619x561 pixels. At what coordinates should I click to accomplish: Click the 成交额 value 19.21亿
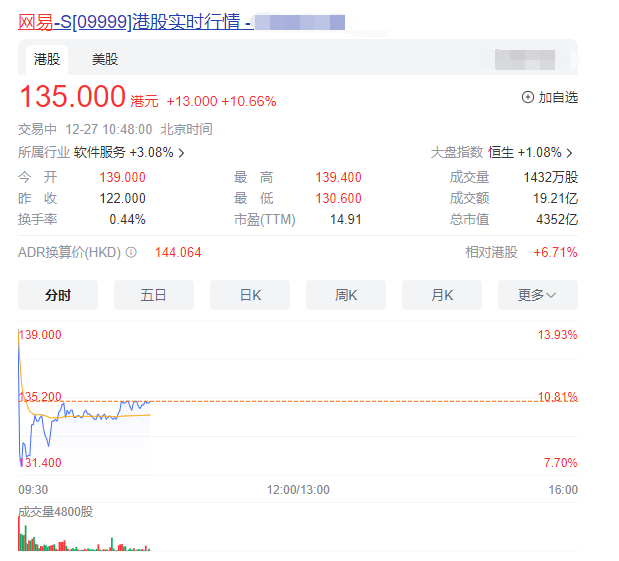555,198
